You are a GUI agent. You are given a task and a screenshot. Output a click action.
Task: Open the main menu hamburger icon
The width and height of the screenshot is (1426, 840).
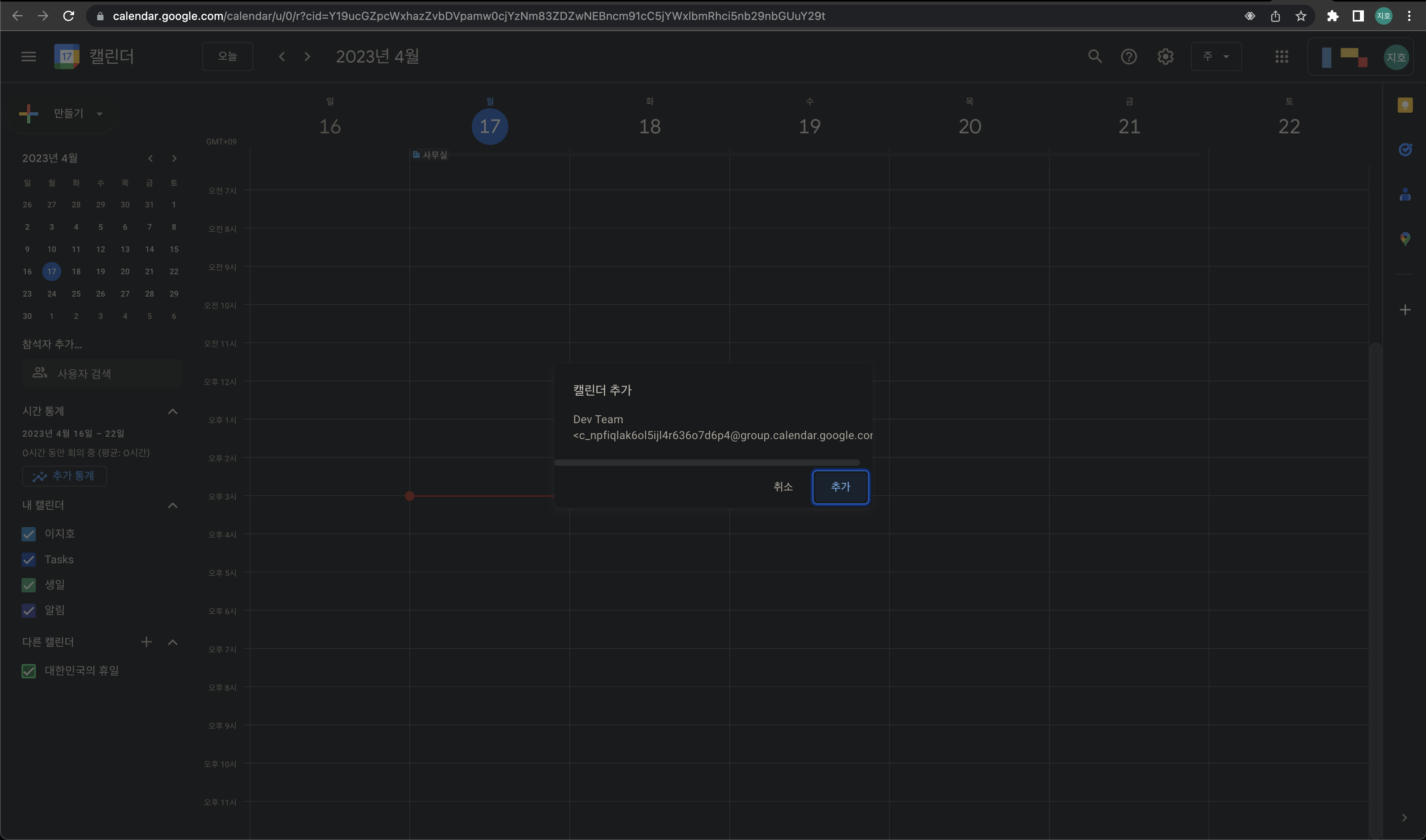coord(28,56)
